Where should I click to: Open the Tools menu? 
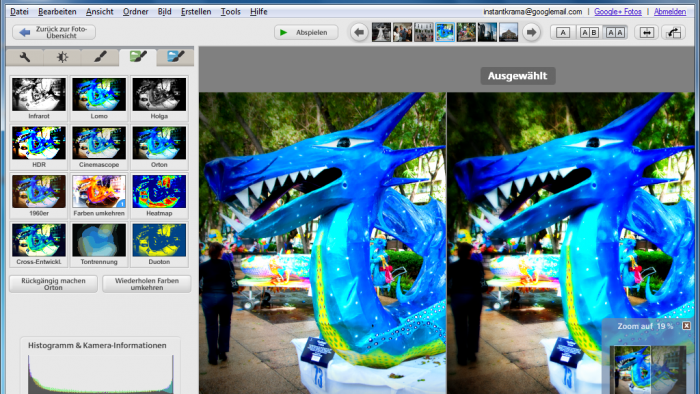coord(230,12)
